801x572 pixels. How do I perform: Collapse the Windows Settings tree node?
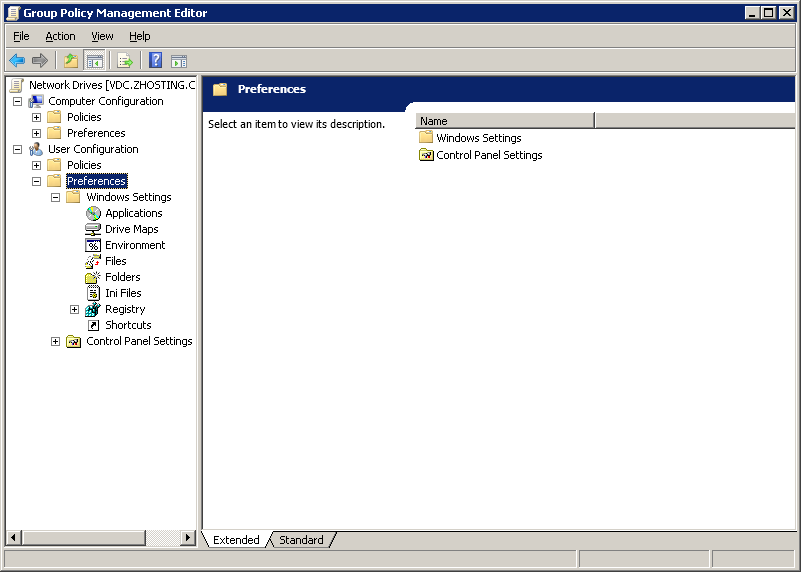coord(55,197)
